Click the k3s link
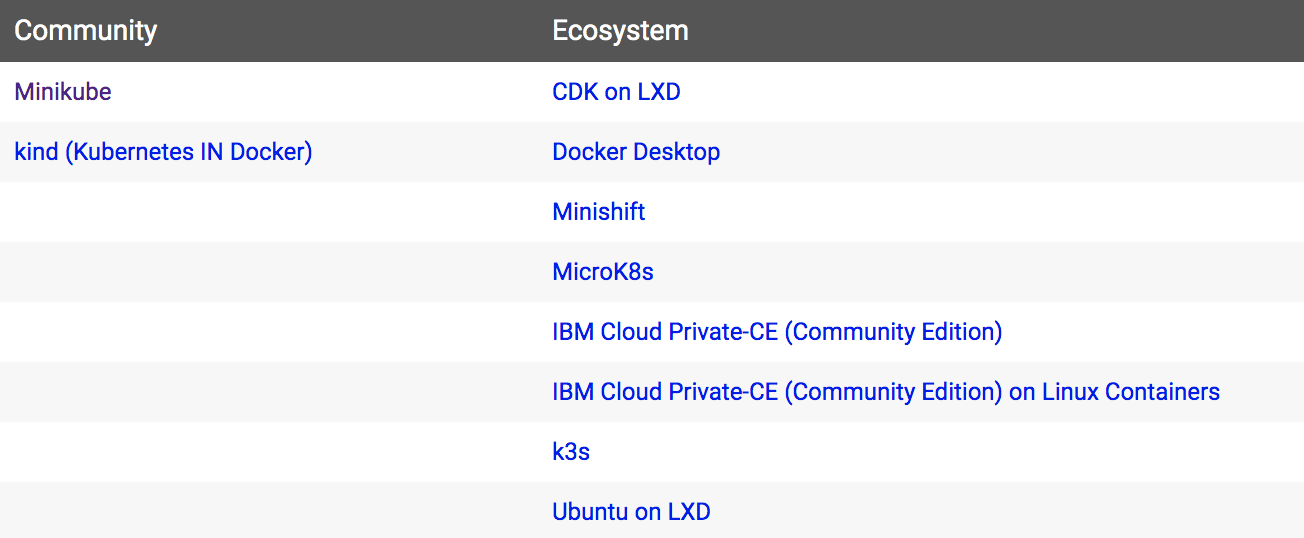 [571, 452]
